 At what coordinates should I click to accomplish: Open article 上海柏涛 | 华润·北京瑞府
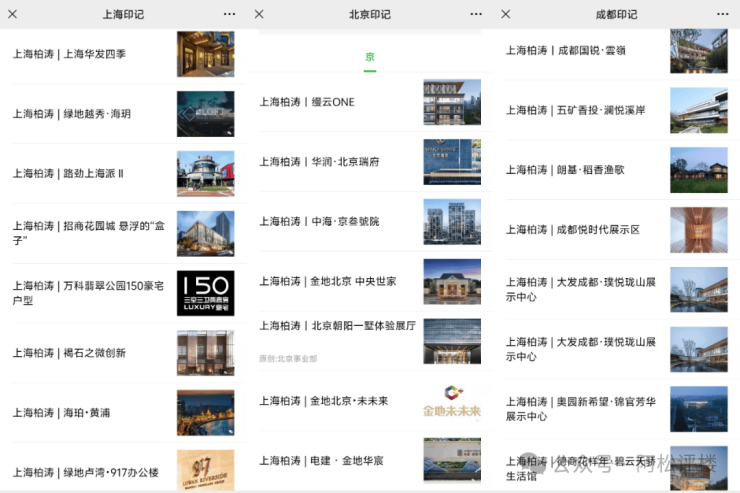tap(319, 162)
